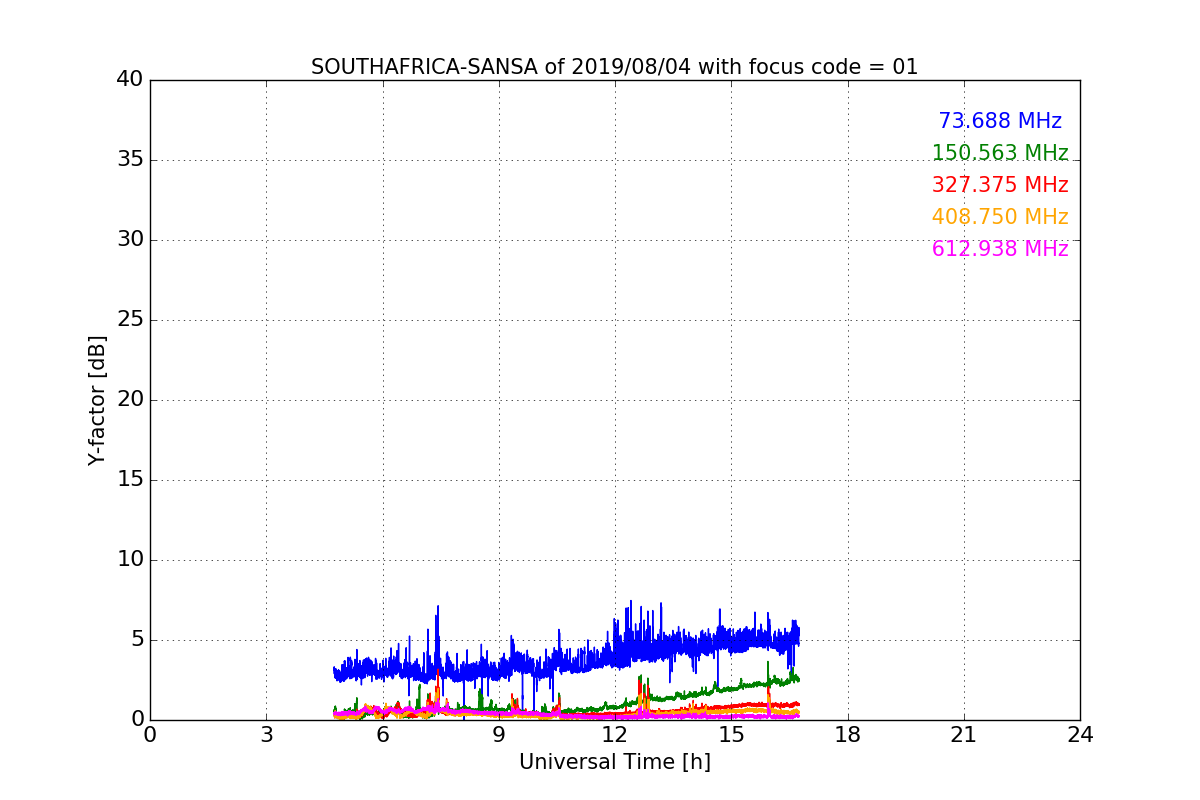
Task: Click y-axis tick value 5
Action: pyautogui.click(x=137, y=640)
